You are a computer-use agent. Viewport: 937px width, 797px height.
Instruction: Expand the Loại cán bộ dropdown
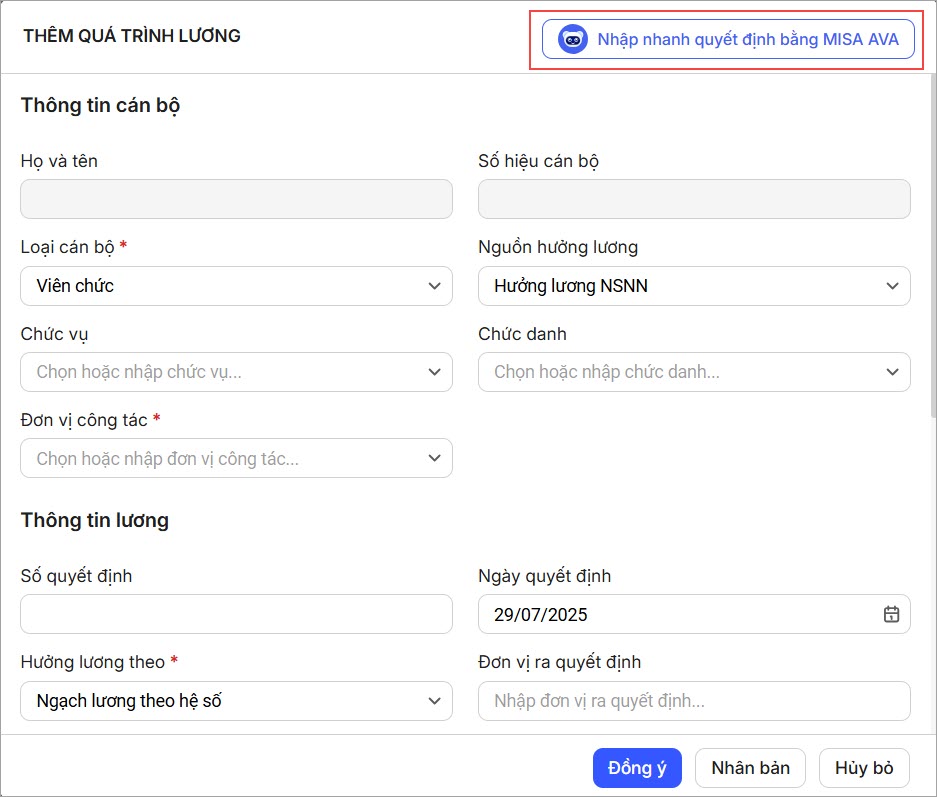pos(236,286)
